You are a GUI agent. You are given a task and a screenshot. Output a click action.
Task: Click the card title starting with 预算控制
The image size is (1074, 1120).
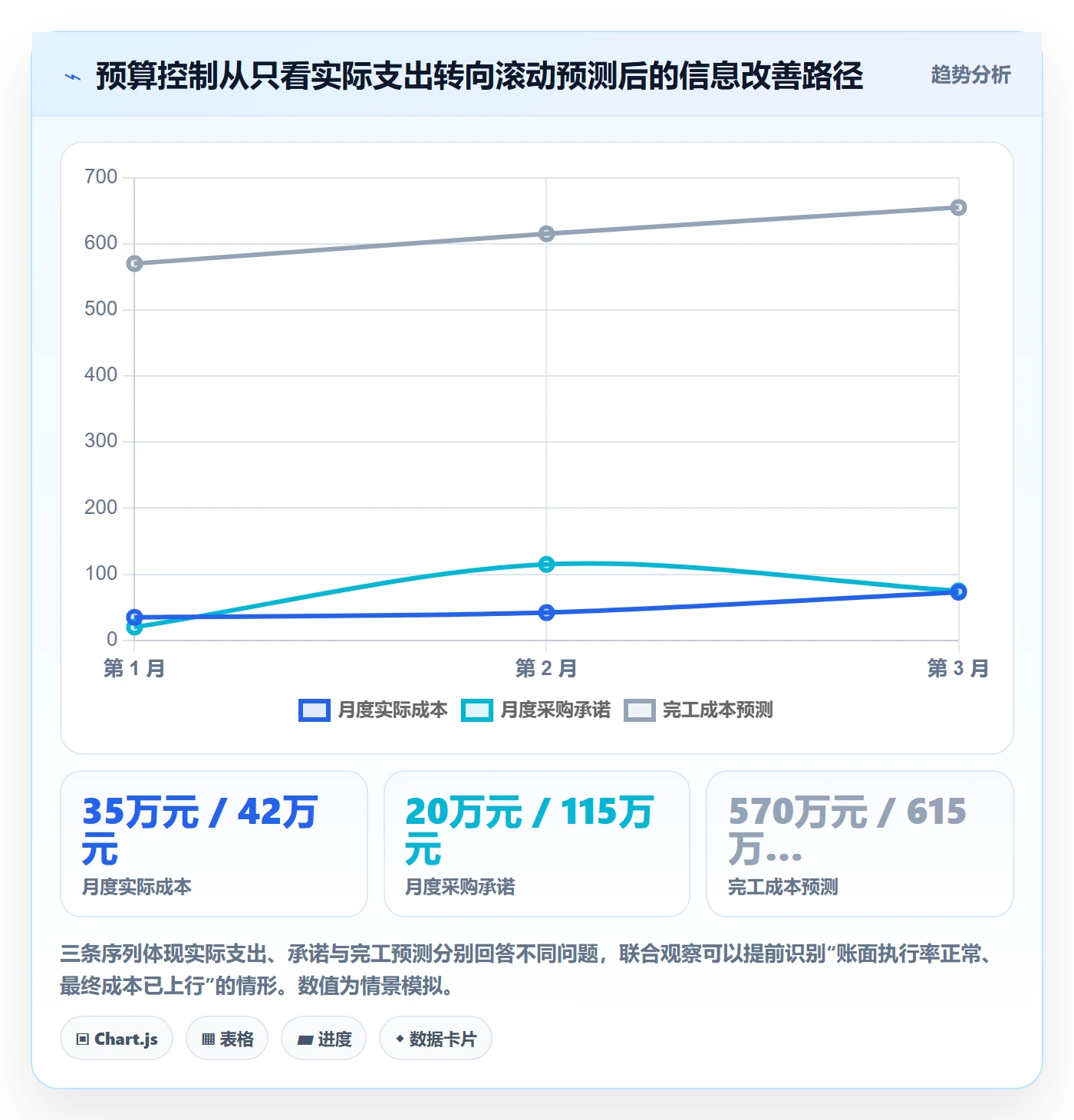[x=479, y=76]
